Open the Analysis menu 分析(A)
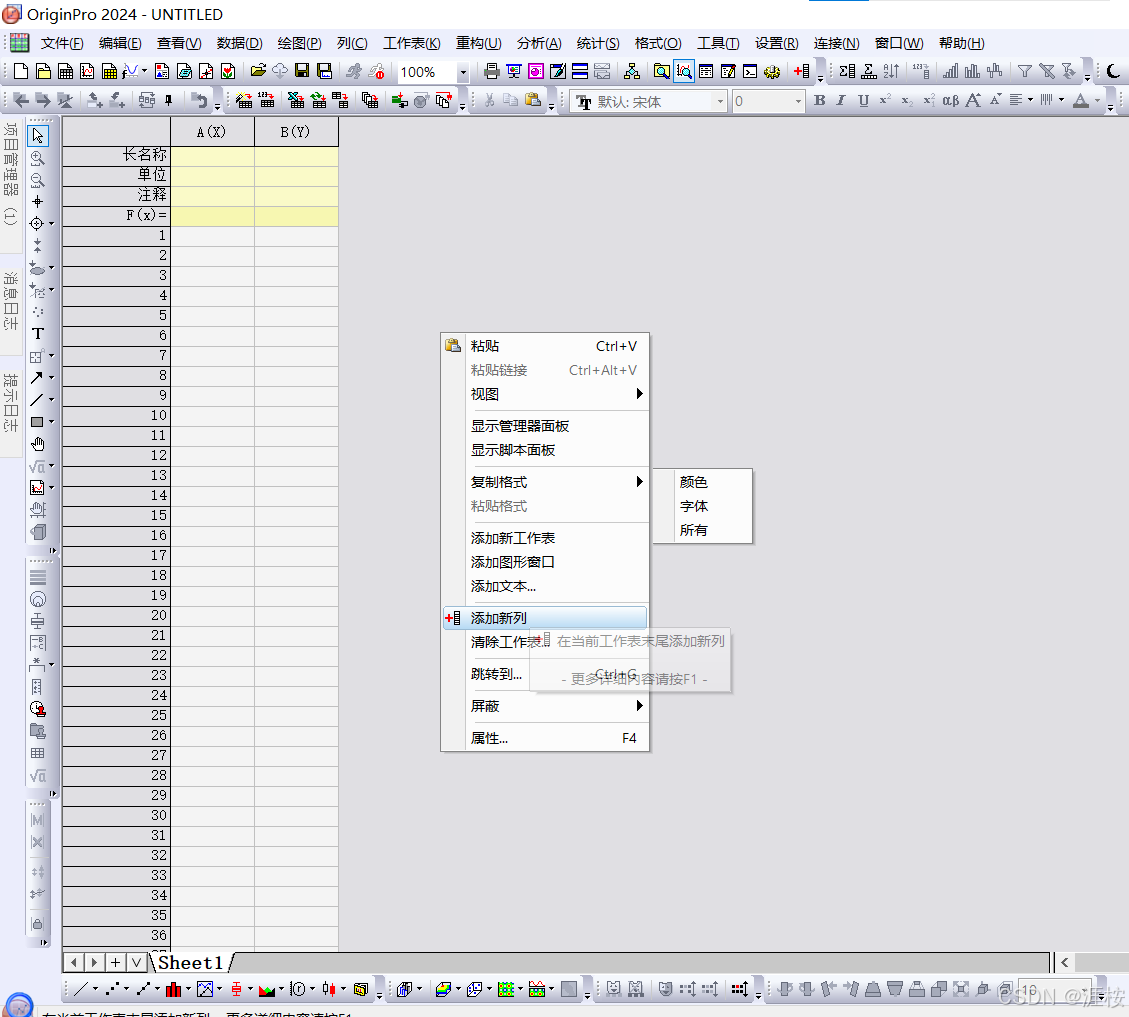Screen dimensions: 1129x1017 539,43
